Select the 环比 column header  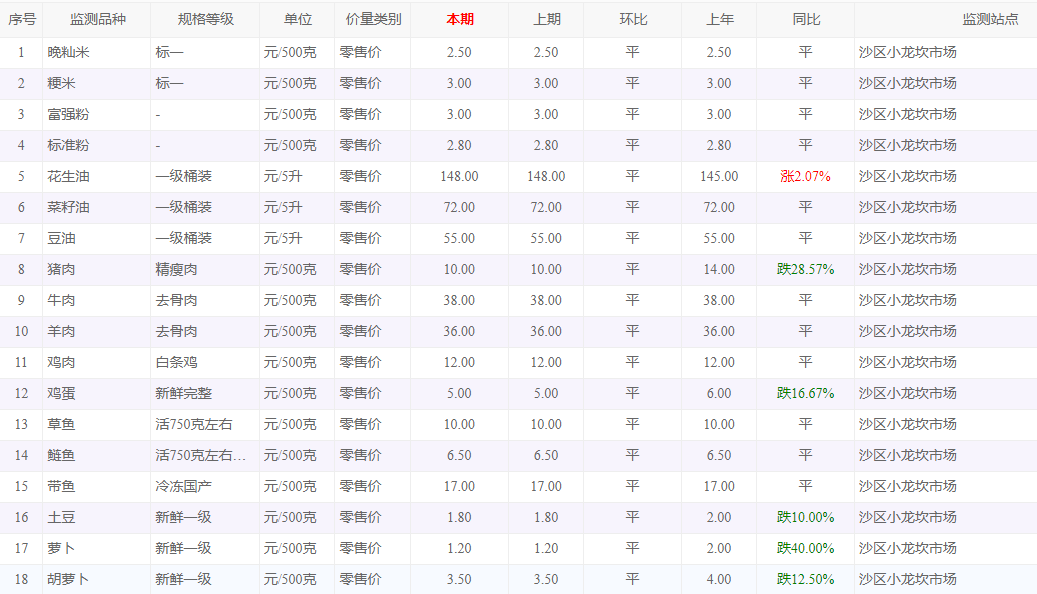coord(632,20)
